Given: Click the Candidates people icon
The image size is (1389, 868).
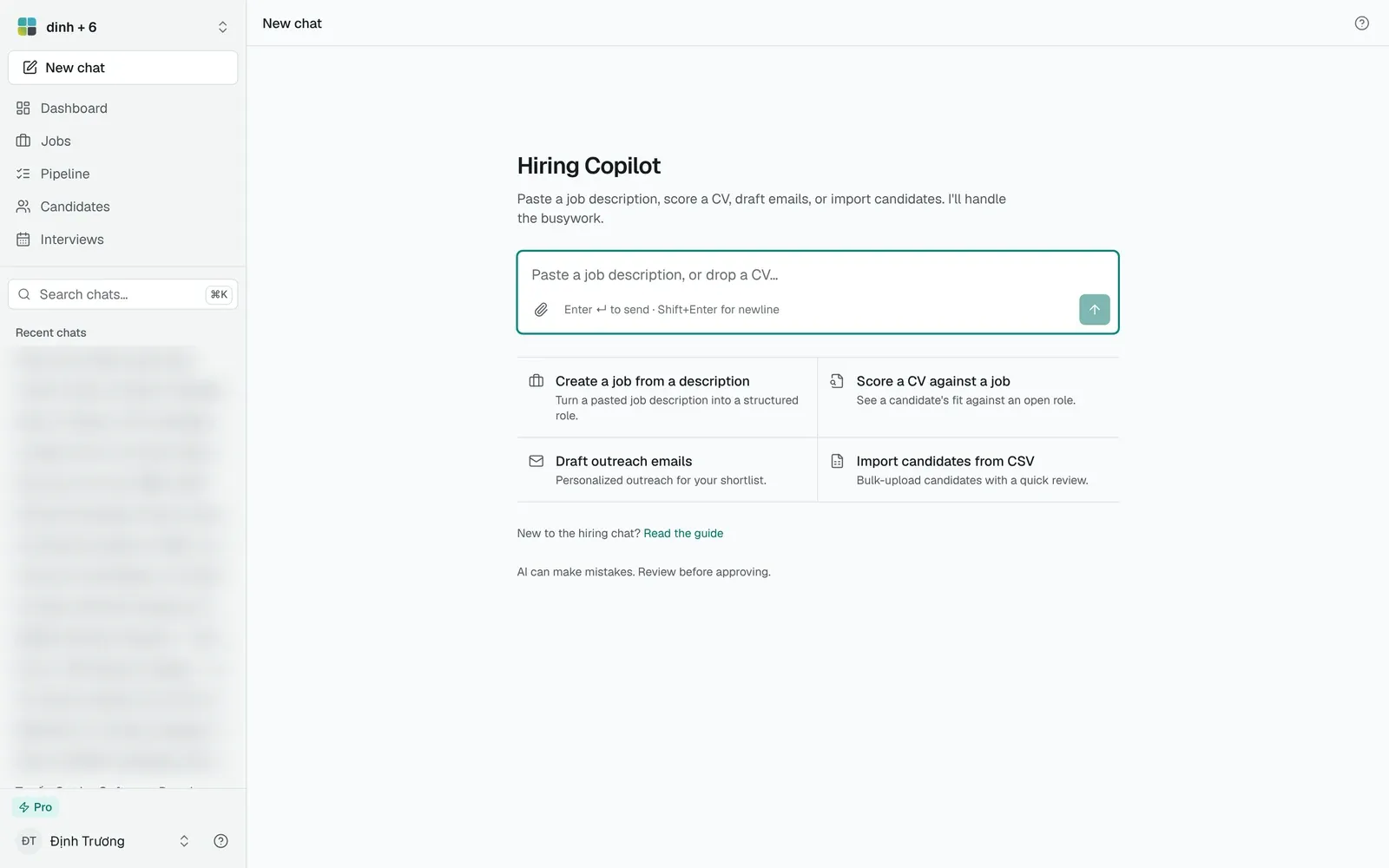Looking at the screenshot, I should click(23, 207).
